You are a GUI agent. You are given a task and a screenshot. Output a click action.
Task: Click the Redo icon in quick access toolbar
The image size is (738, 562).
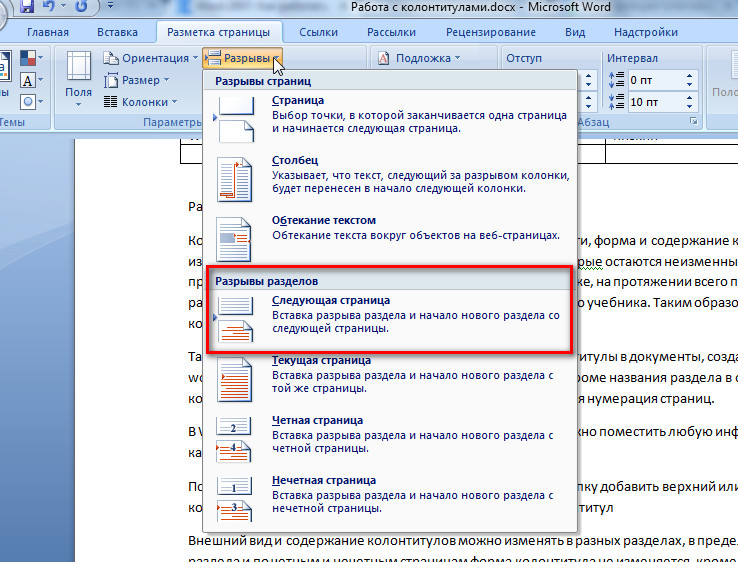[x=81, y=6]
